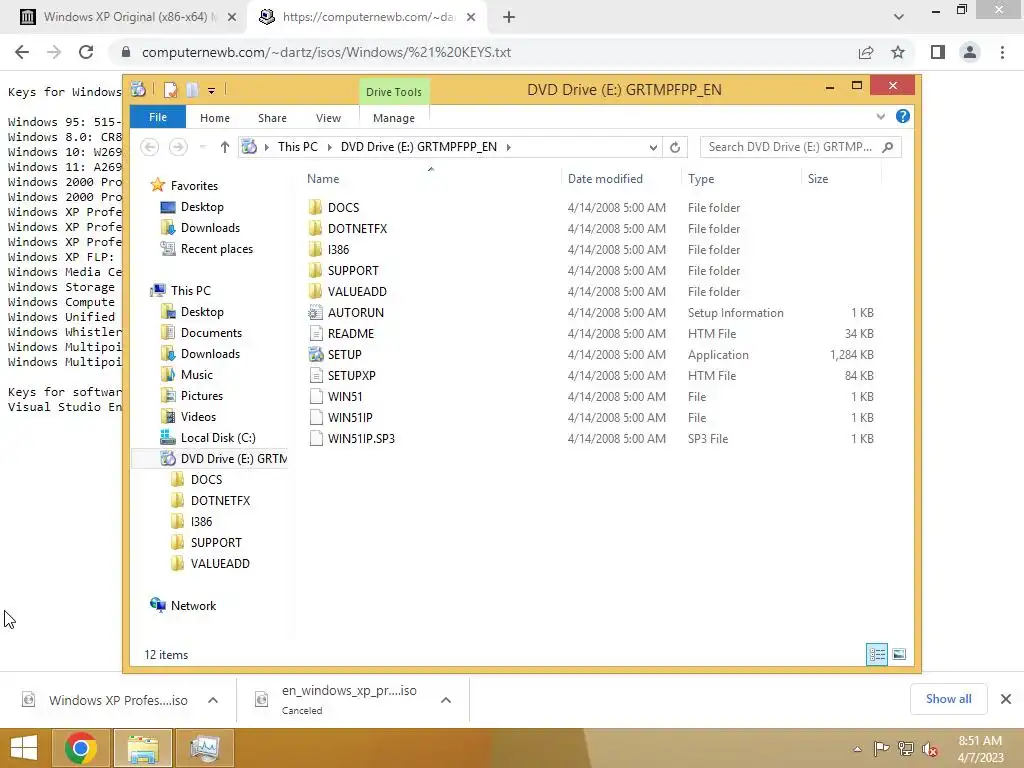Close the Chrome downloads bar
The image size is (1024, 768).
[x=1006, y=699]
